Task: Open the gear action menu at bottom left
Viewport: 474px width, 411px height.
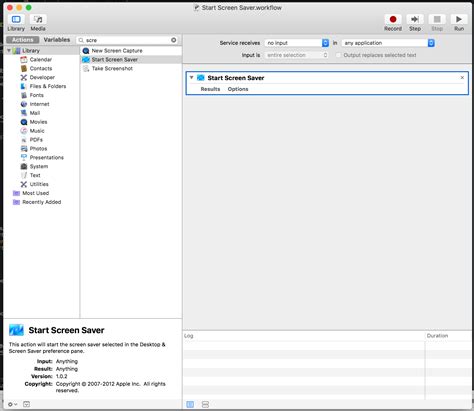Action: coord(12,404)
